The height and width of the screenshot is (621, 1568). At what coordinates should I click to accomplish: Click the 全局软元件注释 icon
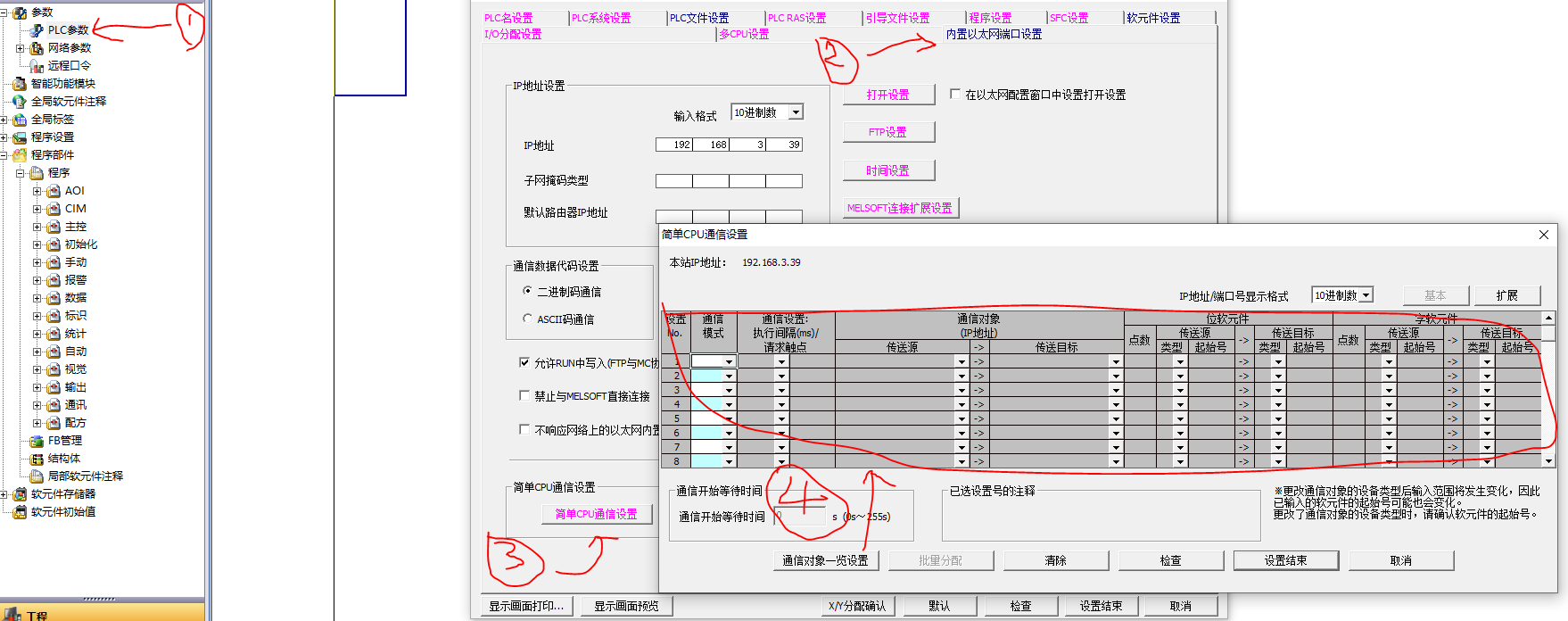point(20,102)
